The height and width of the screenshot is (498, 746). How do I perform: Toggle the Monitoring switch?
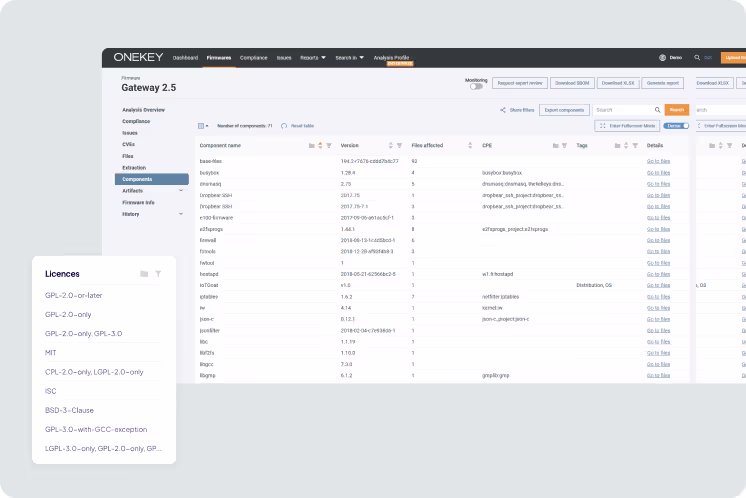tap(476, 87)
